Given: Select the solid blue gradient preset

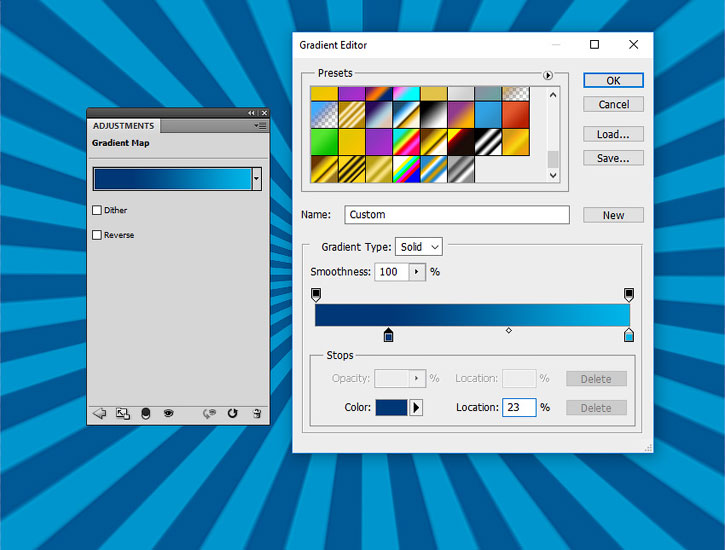Looking at the screenshot, I should pyautogui.click(x=488, y=115).
